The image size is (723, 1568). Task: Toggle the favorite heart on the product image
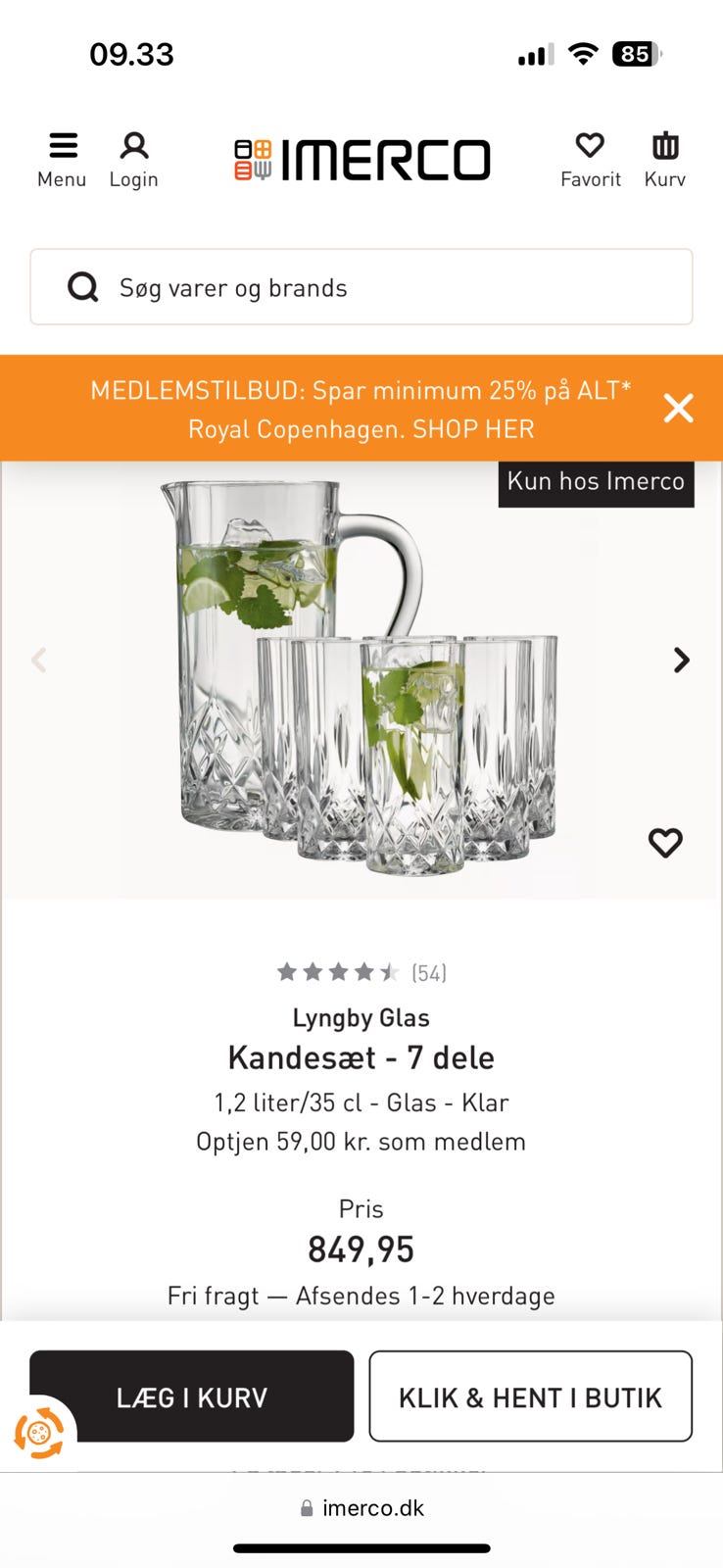point(665,842)
